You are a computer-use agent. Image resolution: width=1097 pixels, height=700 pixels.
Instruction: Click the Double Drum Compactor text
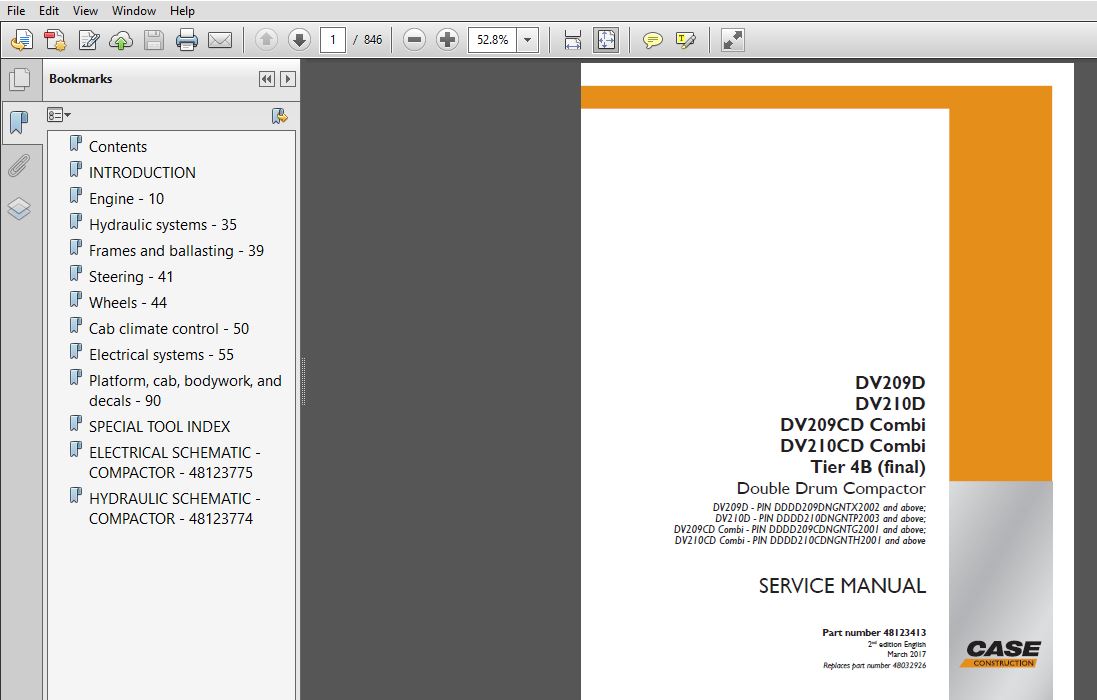831,488
